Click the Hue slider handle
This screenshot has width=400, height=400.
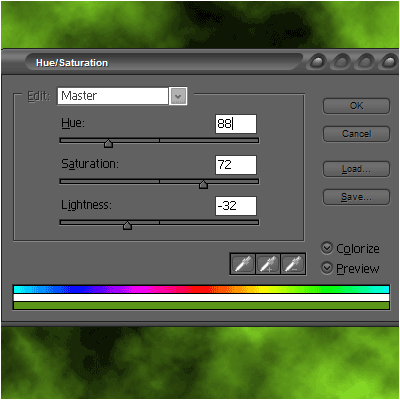(x=108, y=143)
